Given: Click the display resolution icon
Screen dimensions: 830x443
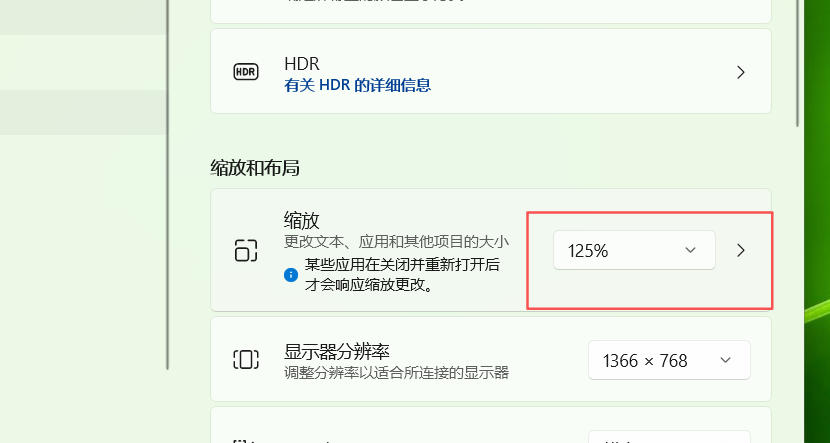Looking at the screenshot, I should tap(246, 360).
